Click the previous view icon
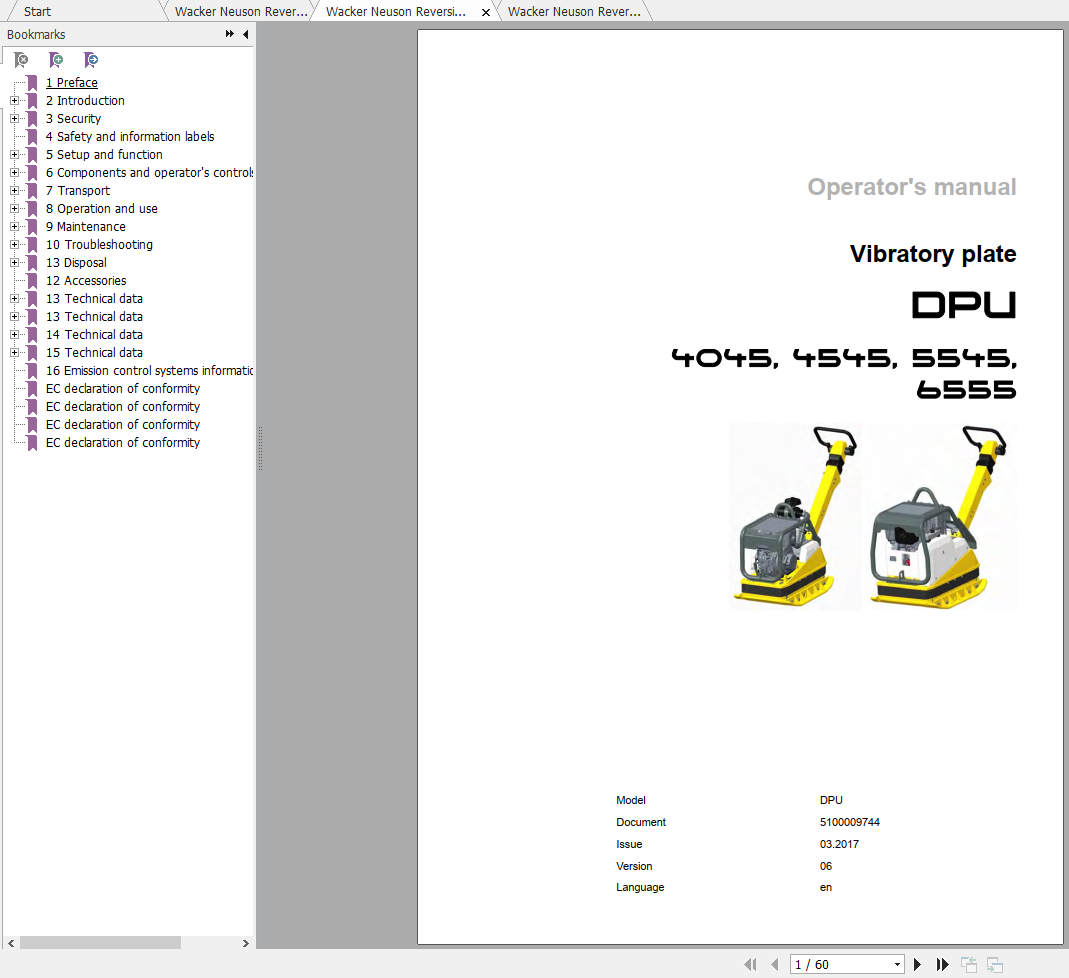Image resolution: width=1069 pixels, height=978 pixels. (969, 964)
